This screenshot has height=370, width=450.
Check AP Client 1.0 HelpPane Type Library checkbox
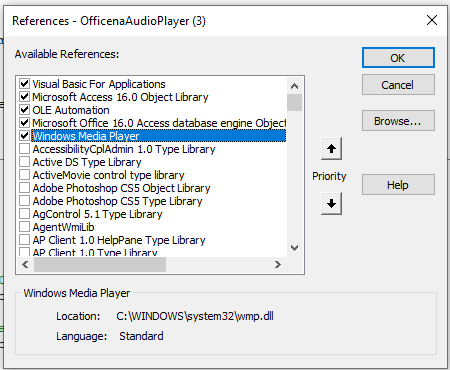click(x=24, y=240)
